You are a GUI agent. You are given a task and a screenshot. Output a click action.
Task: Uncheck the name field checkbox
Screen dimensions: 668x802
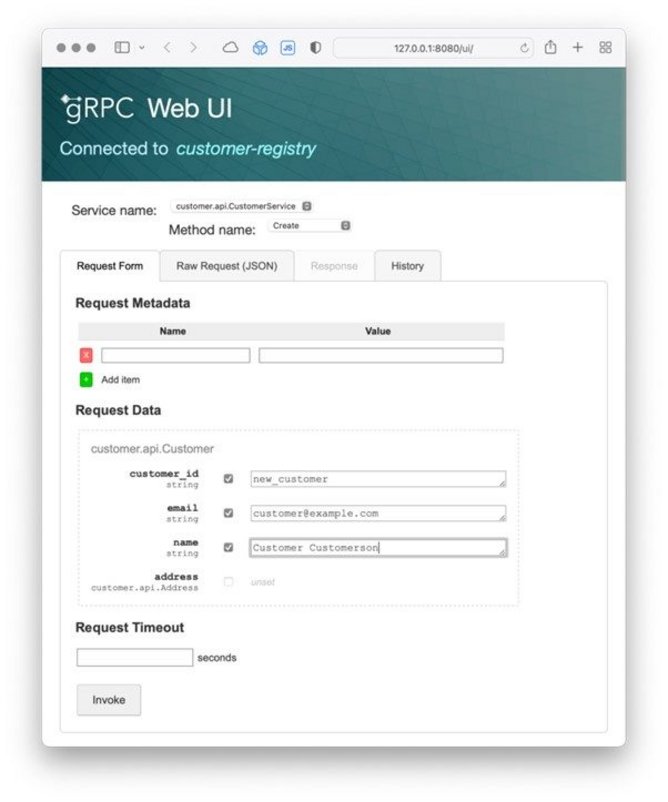point(229,547)
